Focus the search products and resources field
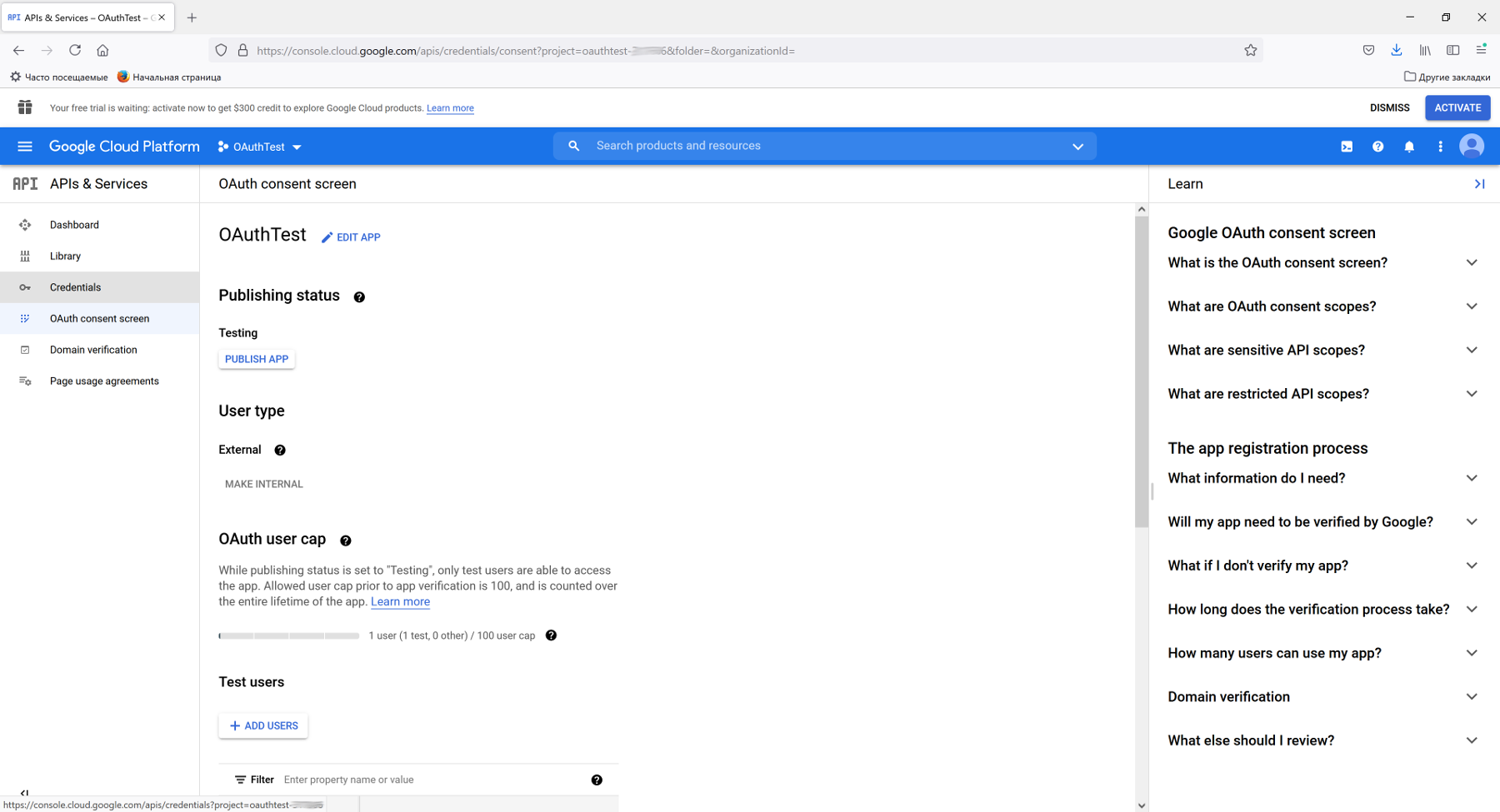Viewport: 1500px width, 812px height. pos(825,146)
